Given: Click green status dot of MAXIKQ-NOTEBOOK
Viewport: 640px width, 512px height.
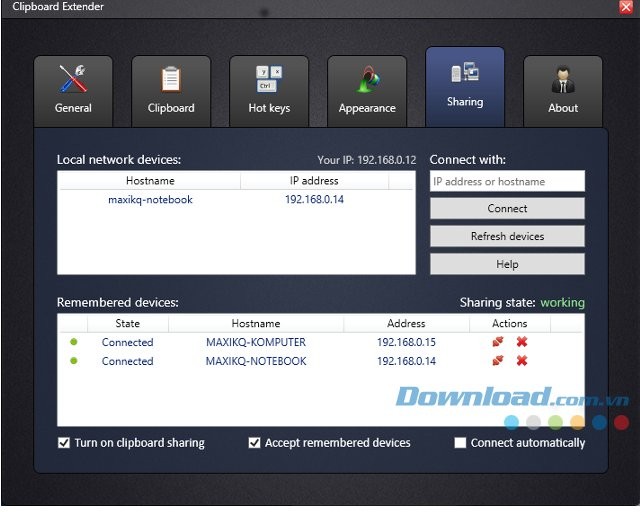Looking at the screenshot, I should pyautogui.click(x=73, y=361).
